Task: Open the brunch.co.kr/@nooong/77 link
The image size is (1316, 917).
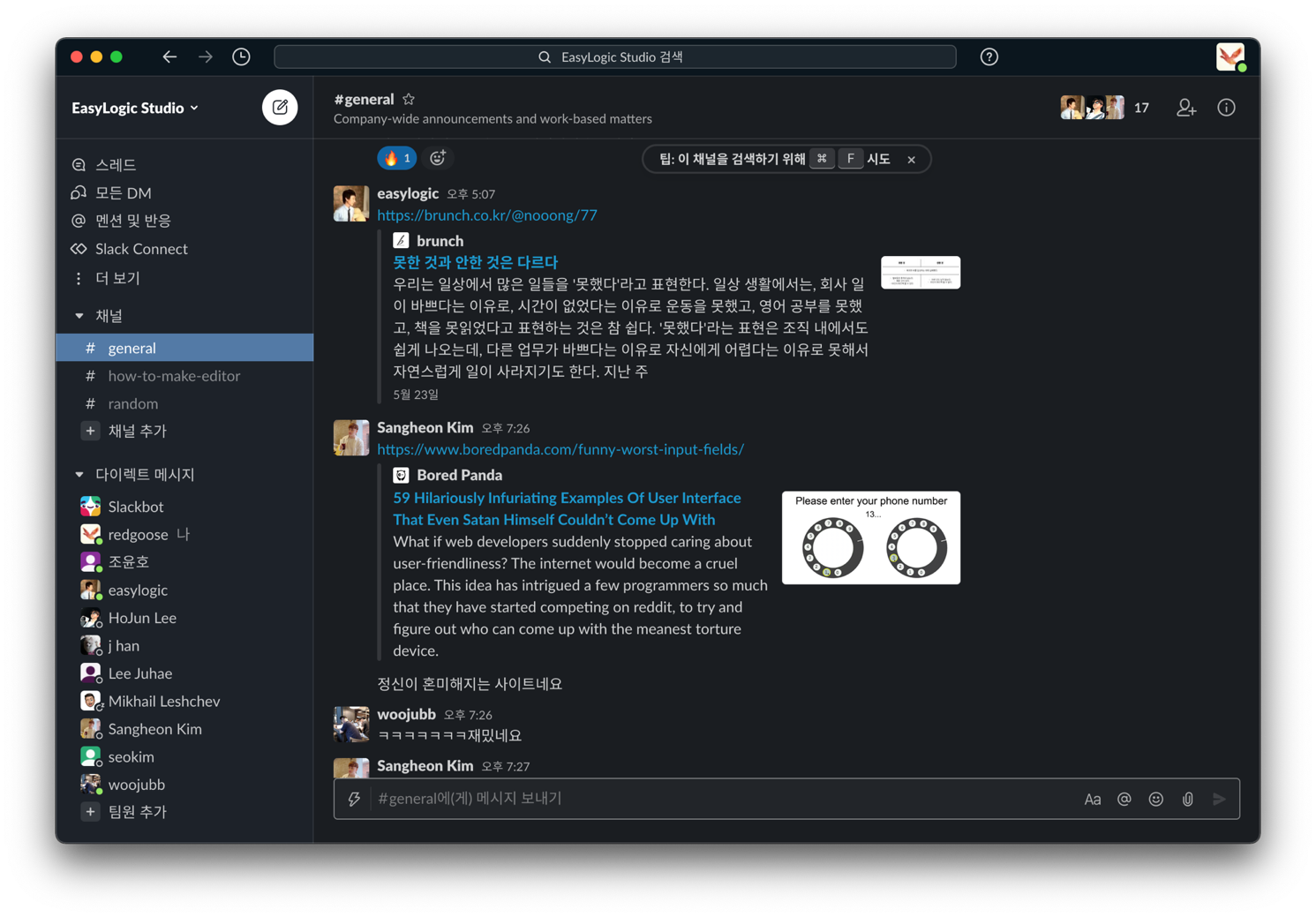Action: pyautogui.click(x=487, y=215)
